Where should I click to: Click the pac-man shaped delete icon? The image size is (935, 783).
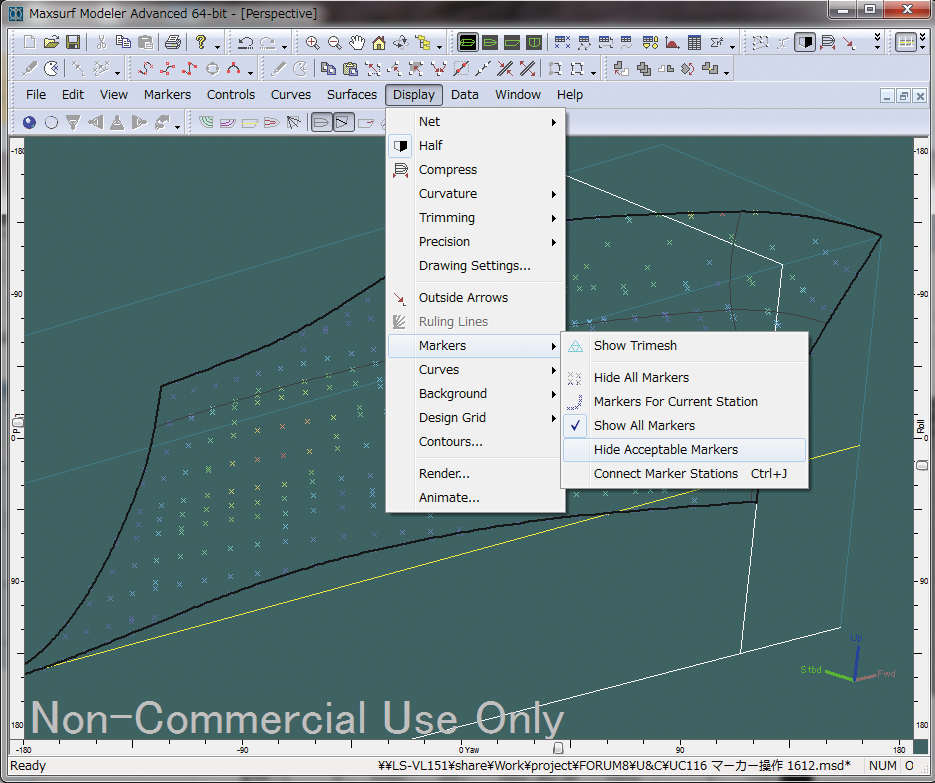coord(51,69)
